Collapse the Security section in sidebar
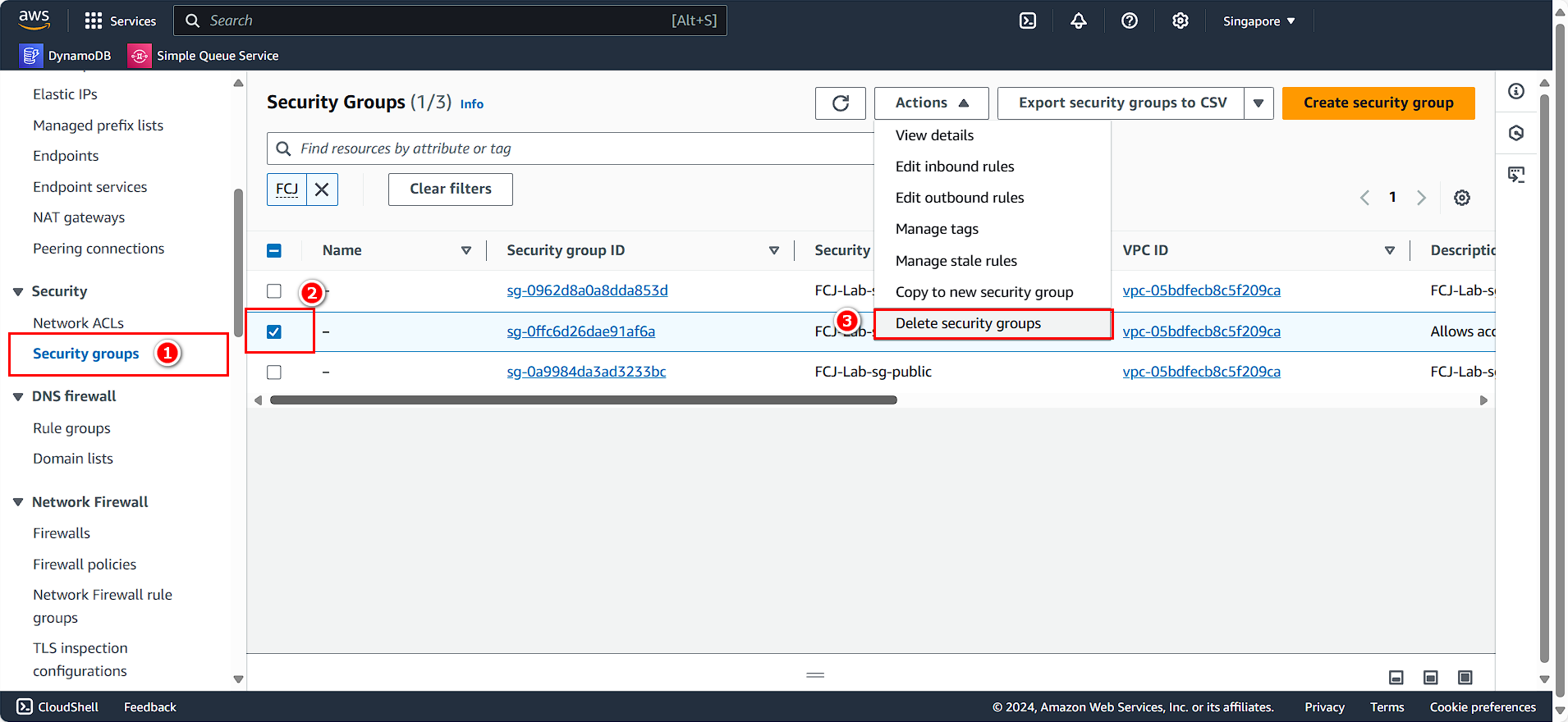Viewport: 1568px width, 722px height. click(18, 292)
